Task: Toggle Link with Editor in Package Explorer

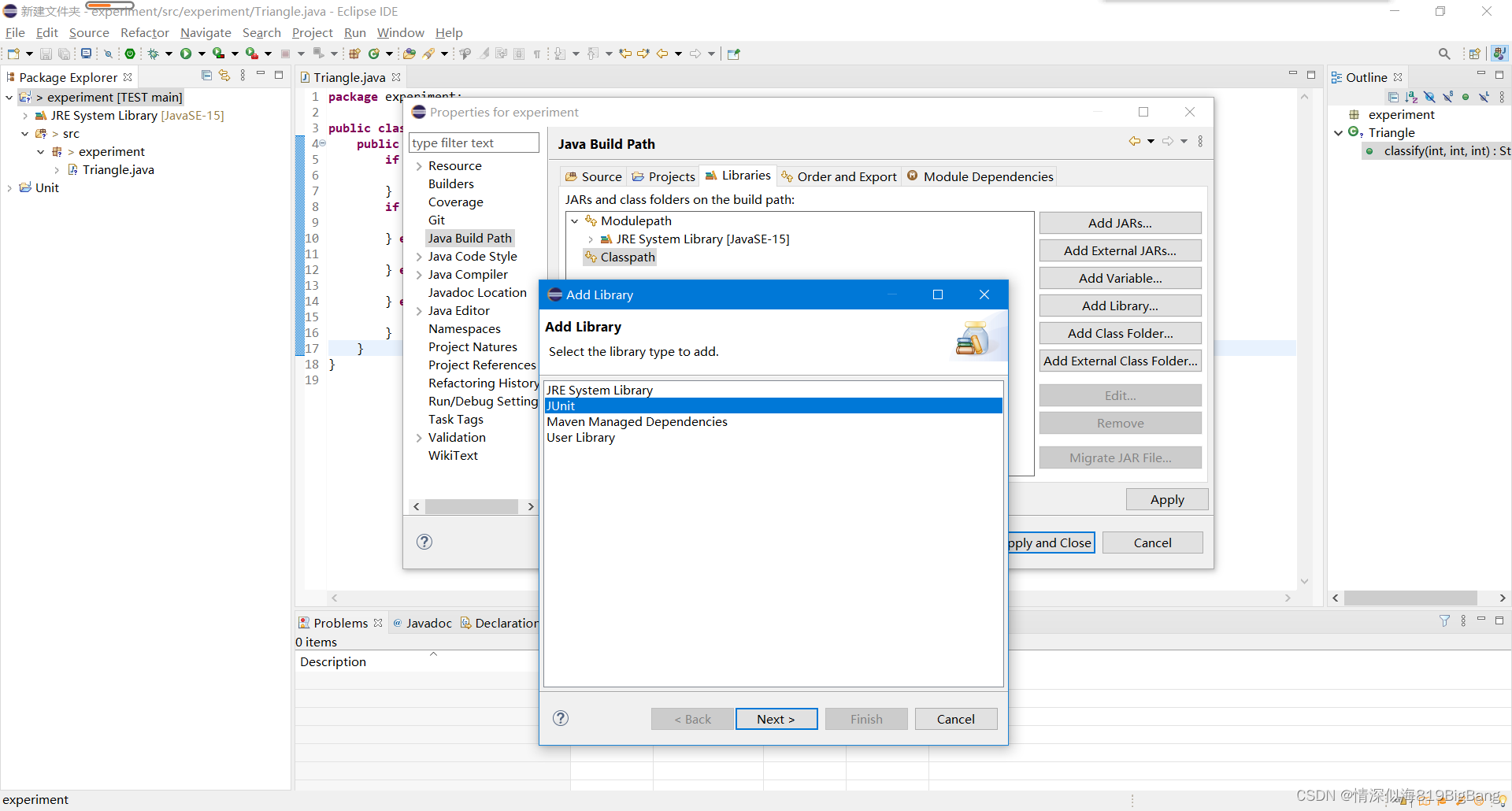Action: (224, 76)
